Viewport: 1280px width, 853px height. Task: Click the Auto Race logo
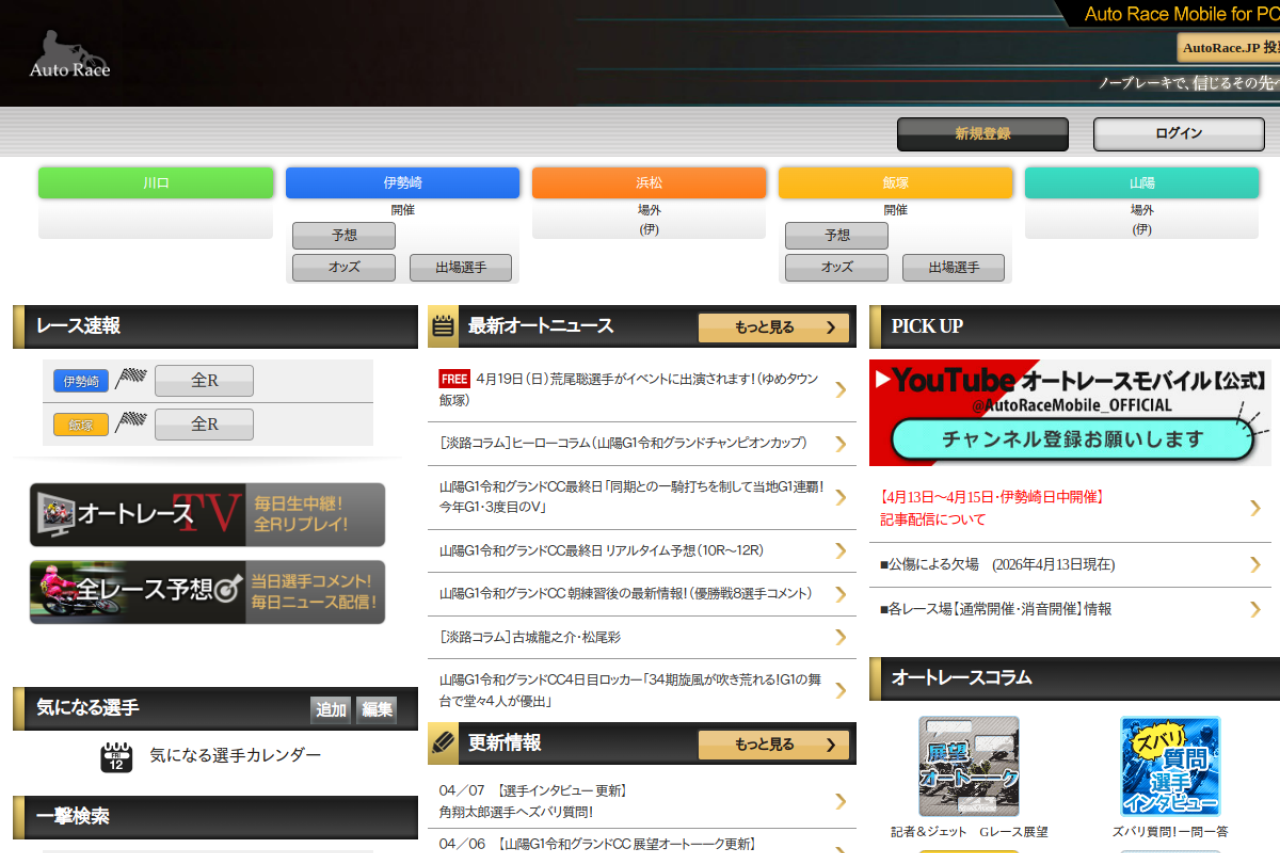(70, 55)
